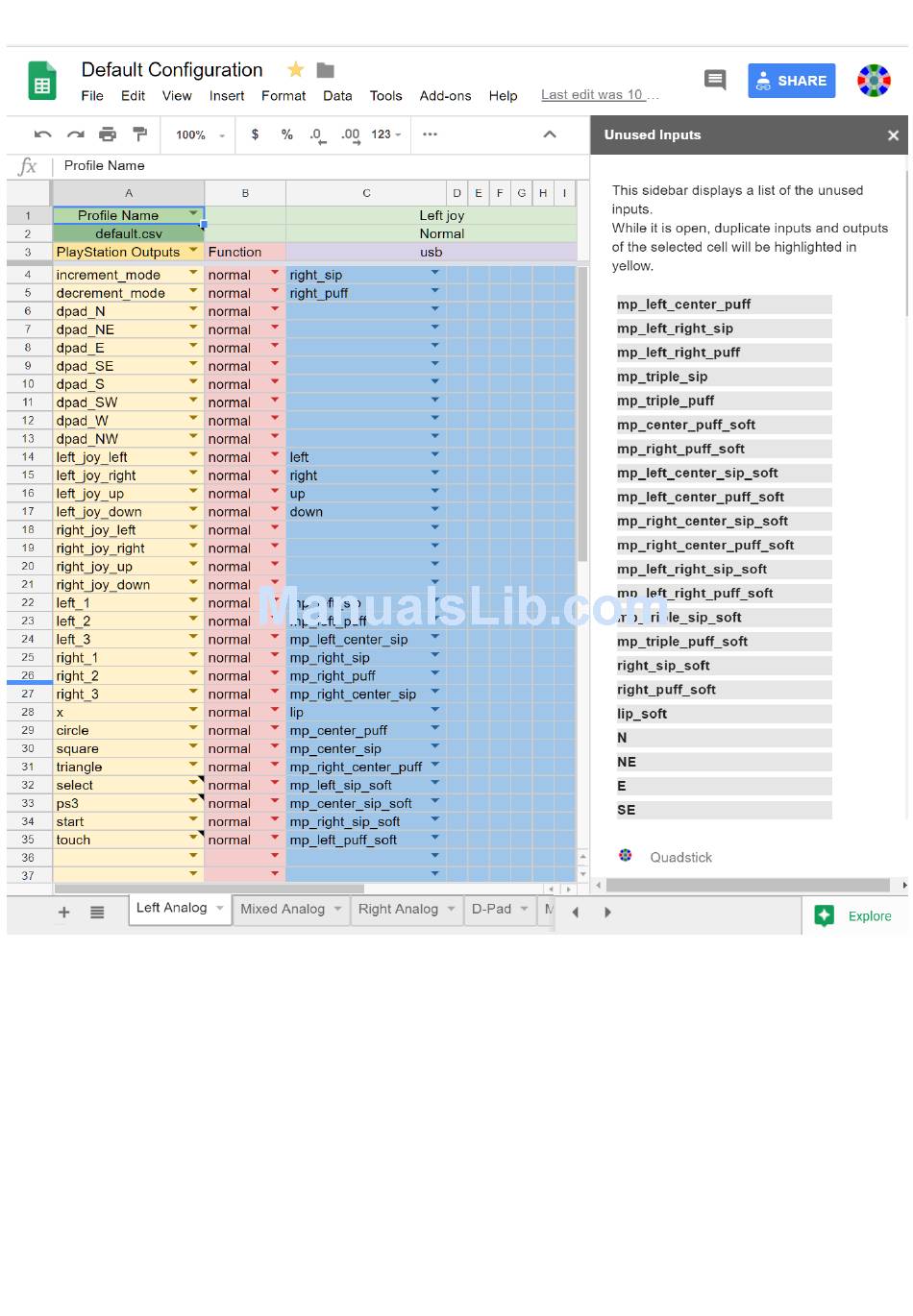Click the print toolbar icon
Viewport: 913px width, 1316px height.
point(108,134)
